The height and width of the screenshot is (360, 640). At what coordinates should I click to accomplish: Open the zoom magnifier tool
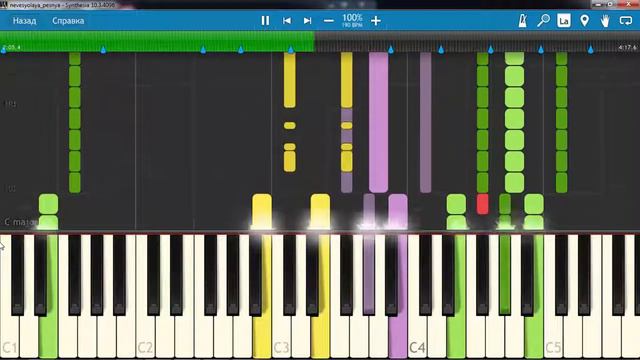[543, 20]
